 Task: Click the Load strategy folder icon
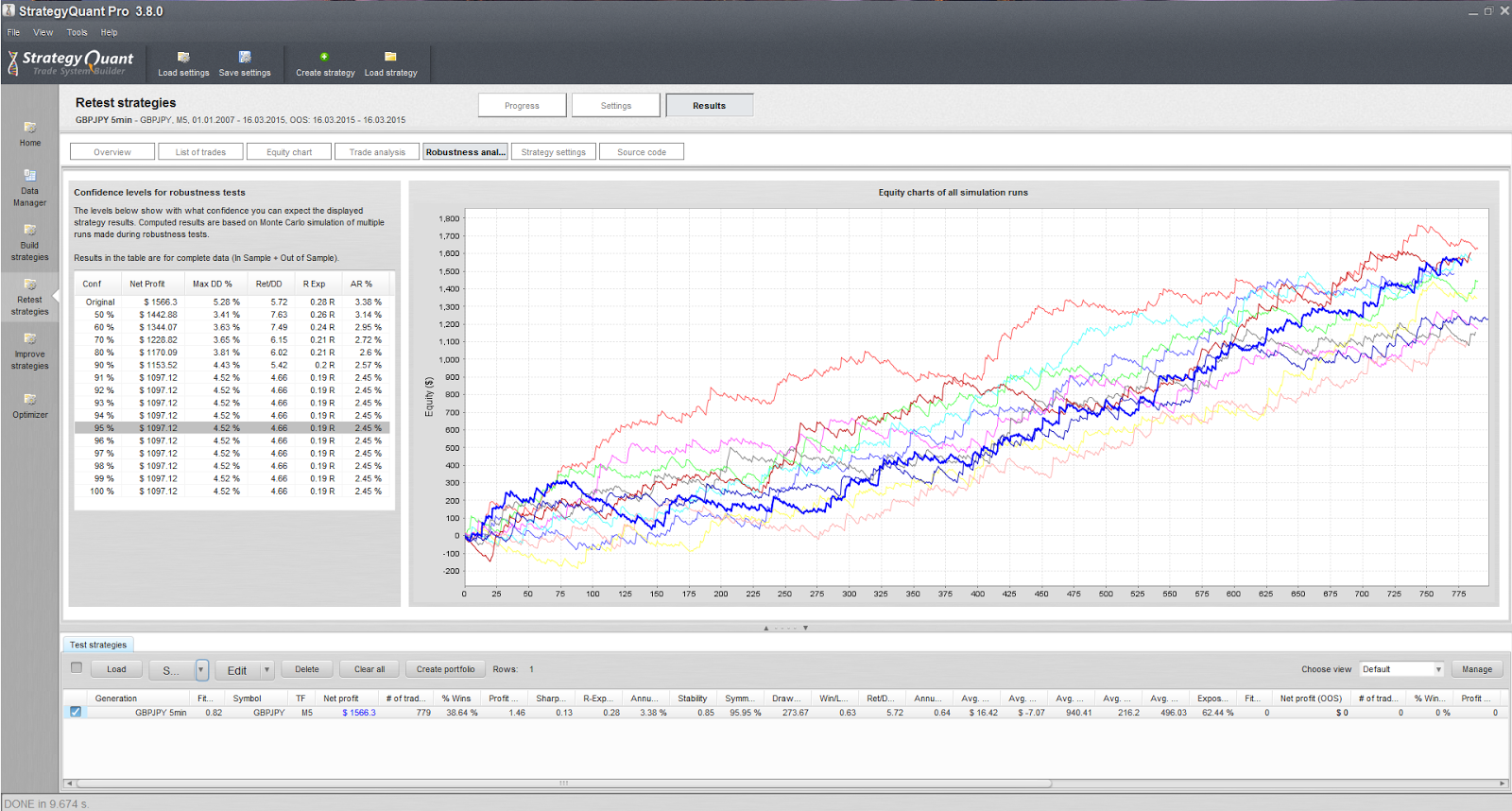point(390,57)
